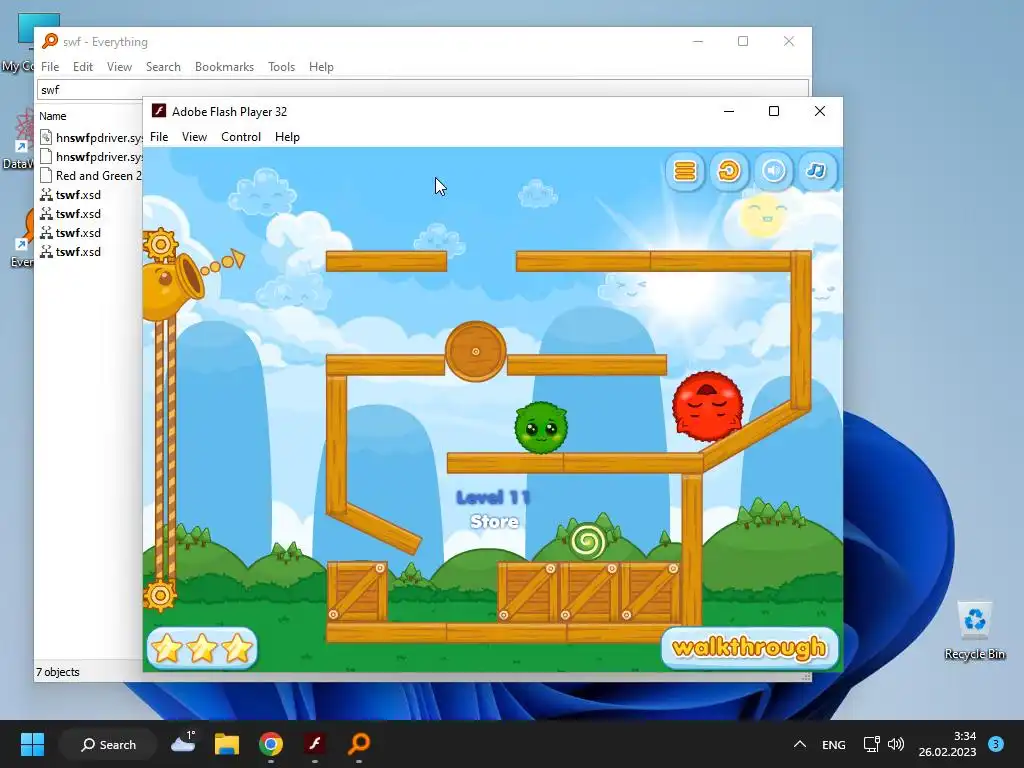Image resolution: width=1024 pixels, height=768 pixels.
Task: Open the game level menu icon
Action: click(x=684, y=171)
